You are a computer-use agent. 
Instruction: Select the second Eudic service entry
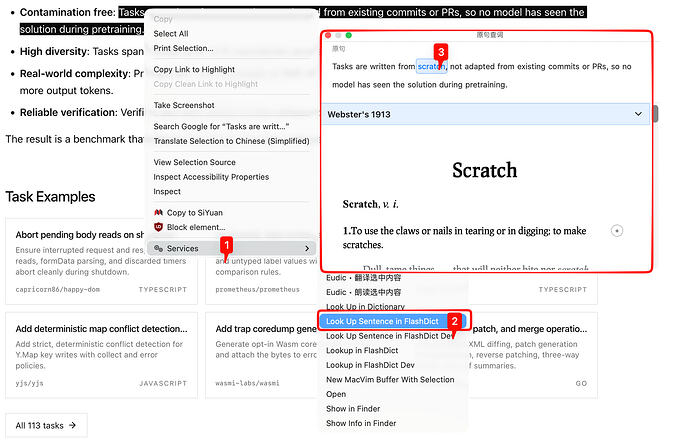pyautogui.click(x=363, y=292)
